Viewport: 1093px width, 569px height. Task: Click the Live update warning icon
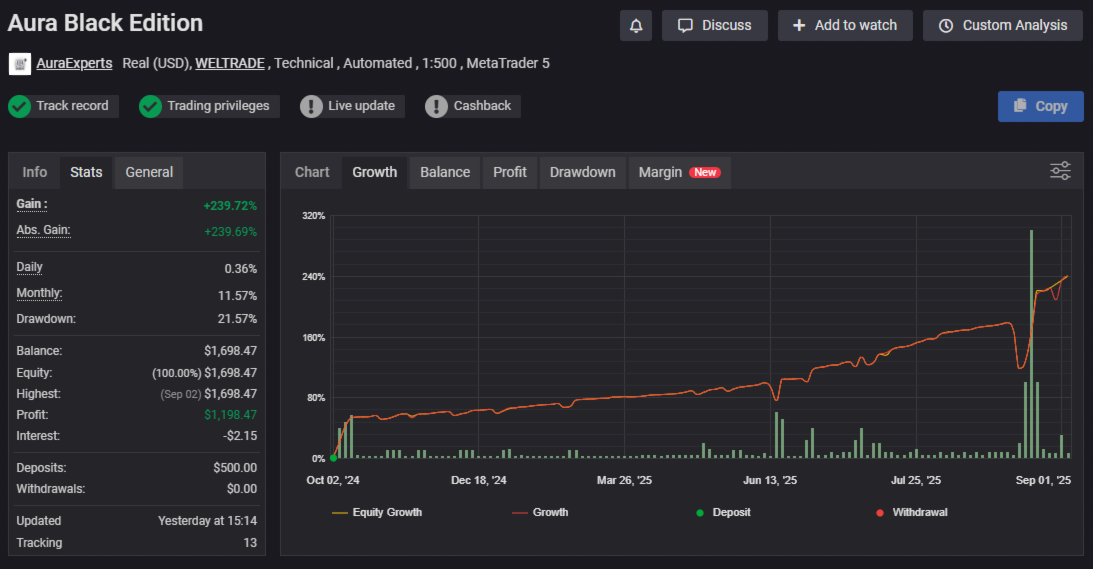(x=311, y=106)
